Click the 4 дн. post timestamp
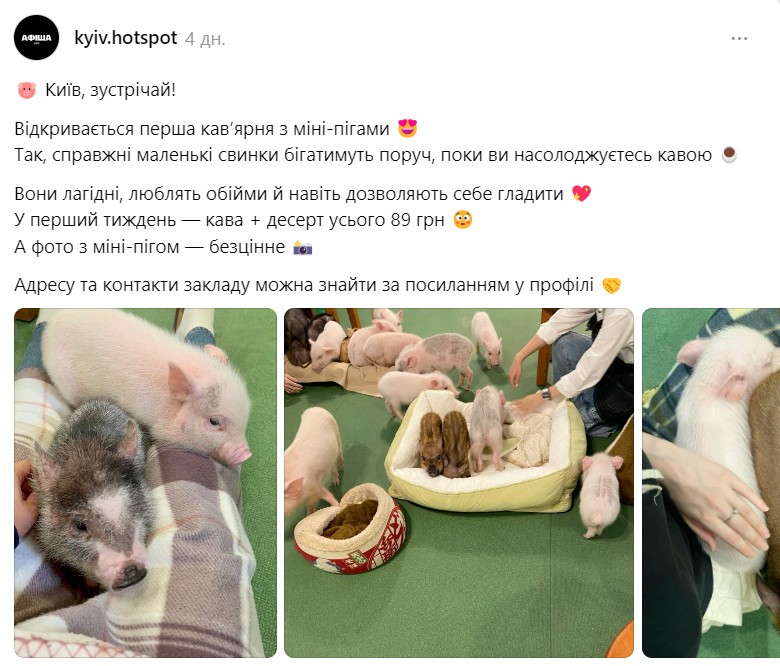The width and height of the screenshot is (780, 666). tap(205, 39)
